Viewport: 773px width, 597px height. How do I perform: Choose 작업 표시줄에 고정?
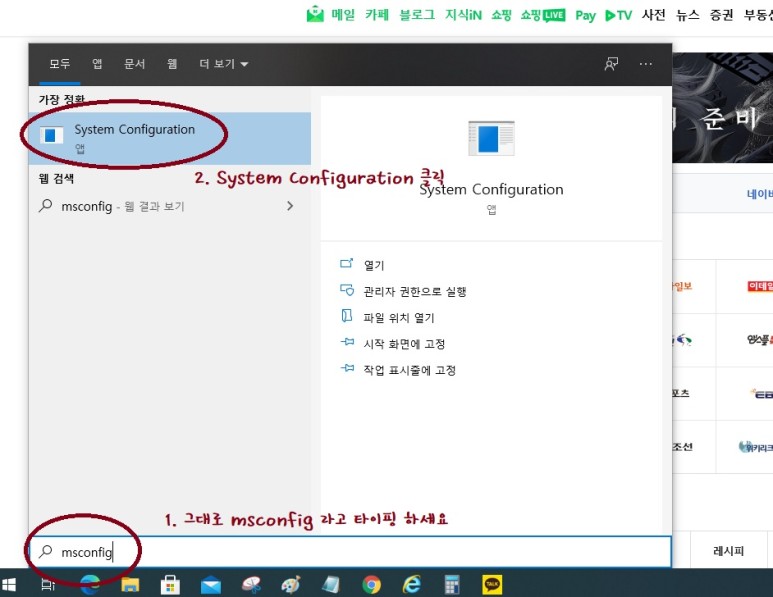point(409,370)
